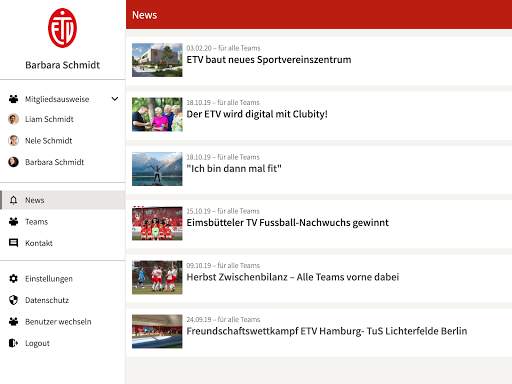Screen dimensions: 512x384
Task: Open red team photo thumbnail
Action: pos(157,223)
